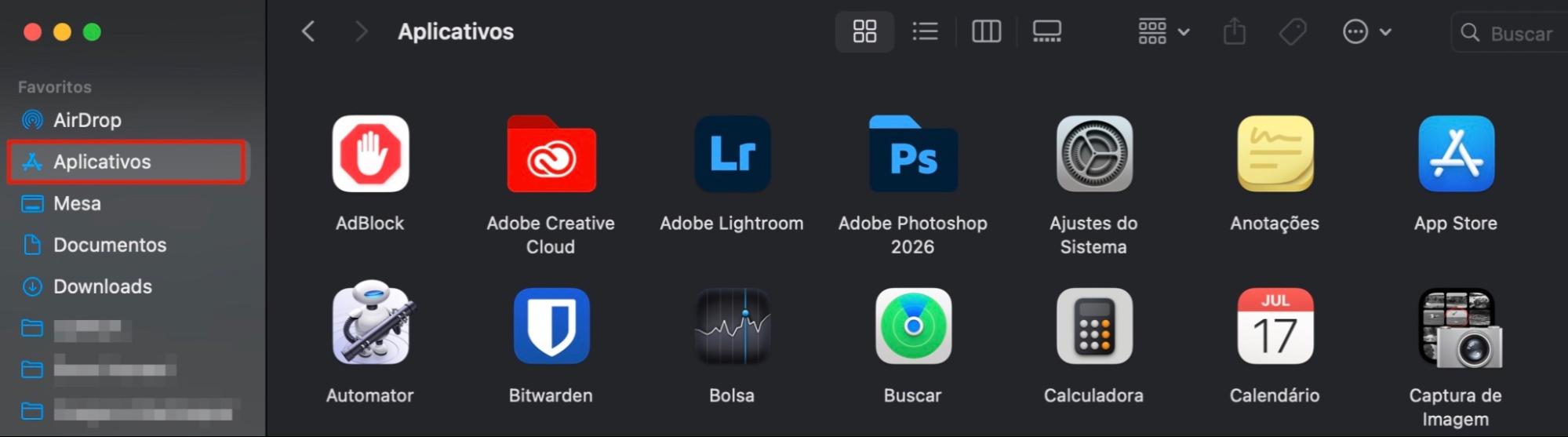Click the Calendário label text
The image size is (1568, 437).
point(1275,395)
